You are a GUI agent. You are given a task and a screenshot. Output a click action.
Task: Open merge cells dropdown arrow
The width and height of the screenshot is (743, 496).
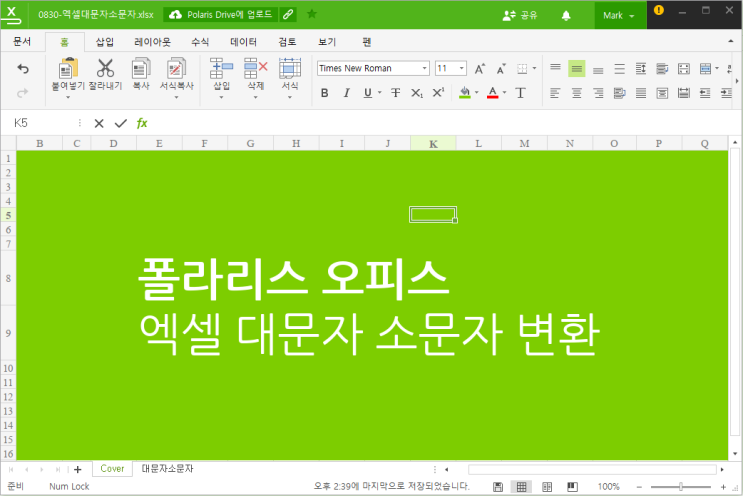click(717, 69)
